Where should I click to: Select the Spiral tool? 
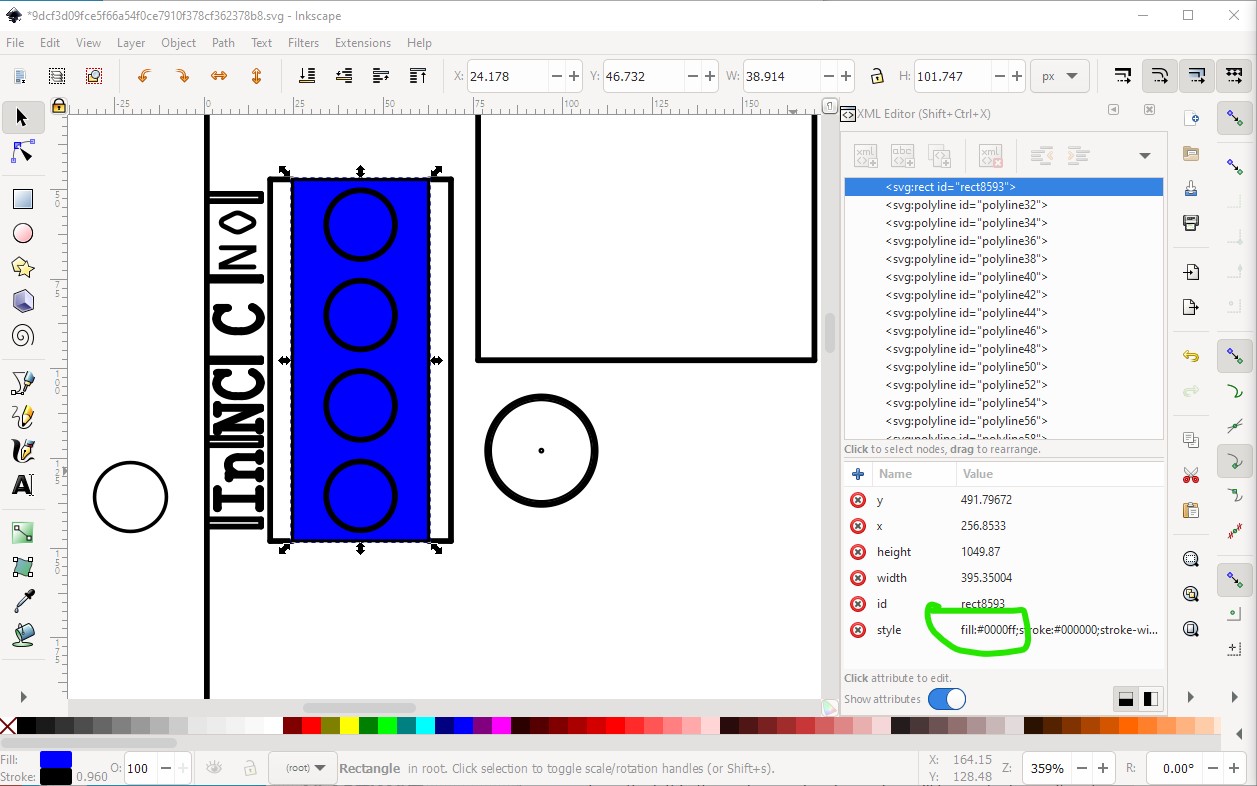22,335
